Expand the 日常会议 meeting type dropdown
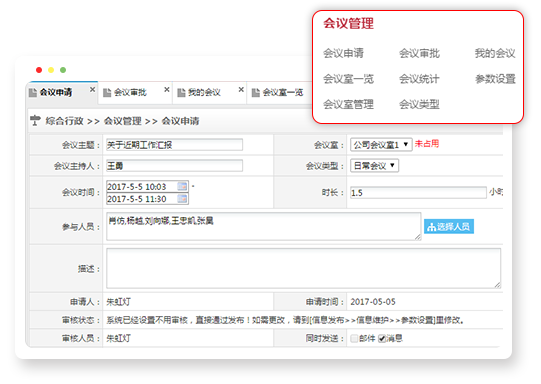This screenshot has height=384, width=541. [x=374, y=166]
